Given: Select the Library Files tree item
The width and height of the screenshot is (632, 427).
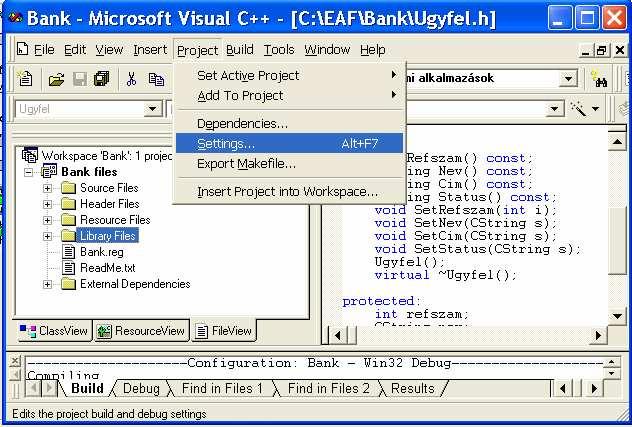Looking at the screenshot, I should pyautogui.click(x=107, y=236).
